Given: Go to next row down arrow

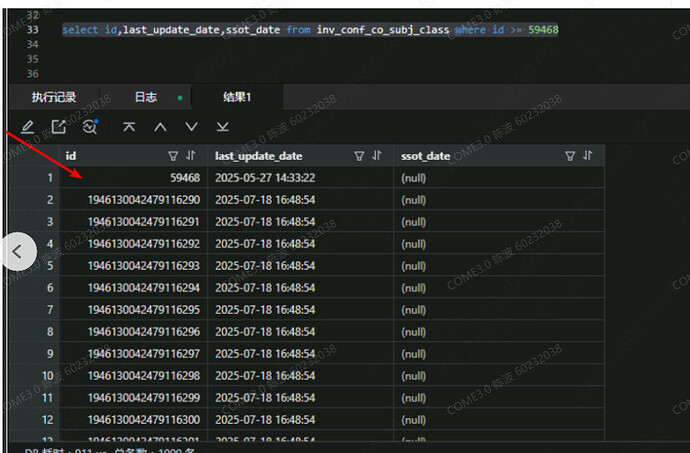Looking at the screenshot, I should 191,127.
